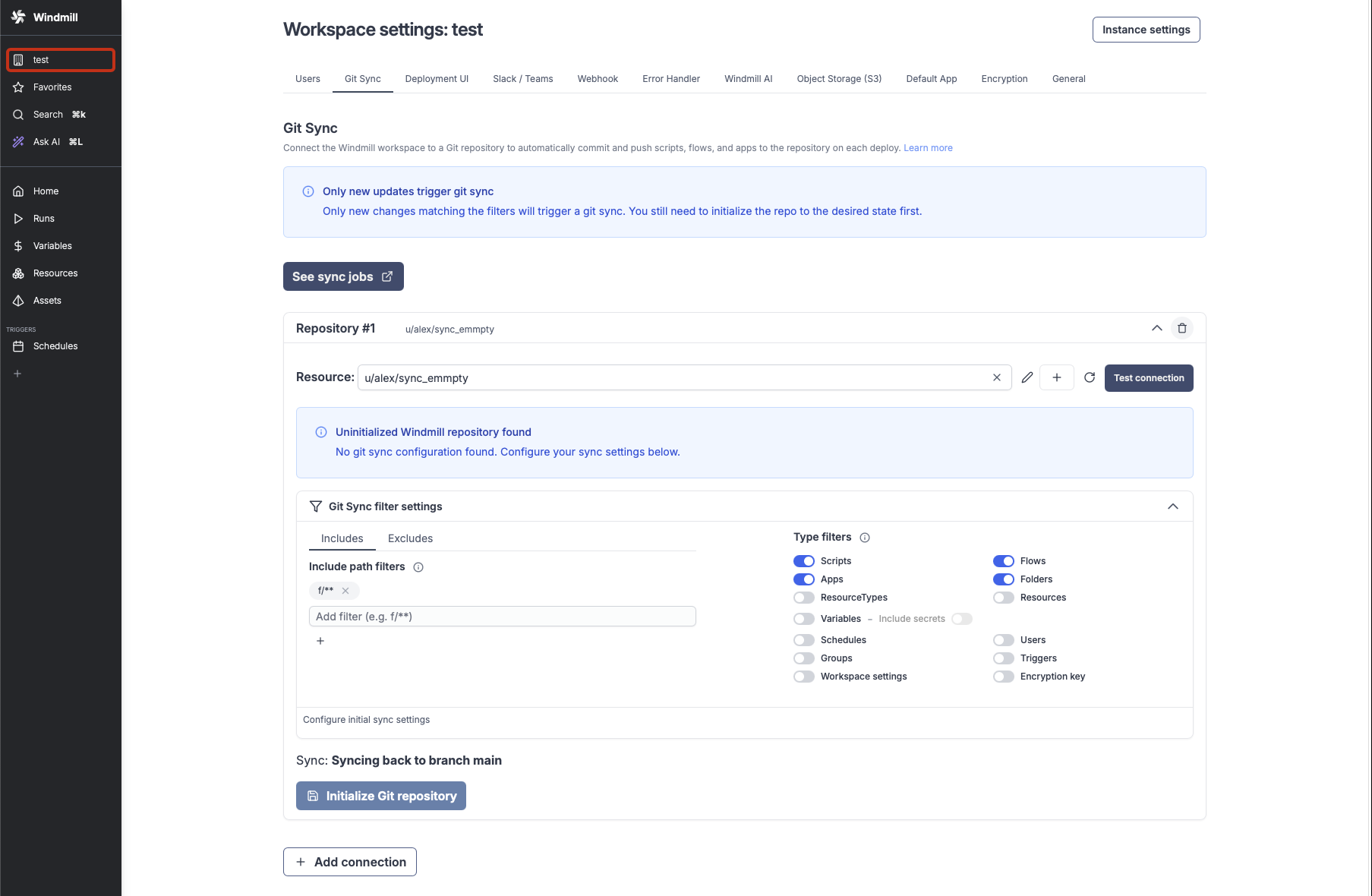Viewport: 1372px width, 896px height.
Task: Open Schedules under Triggers
Action: point(18,345)
